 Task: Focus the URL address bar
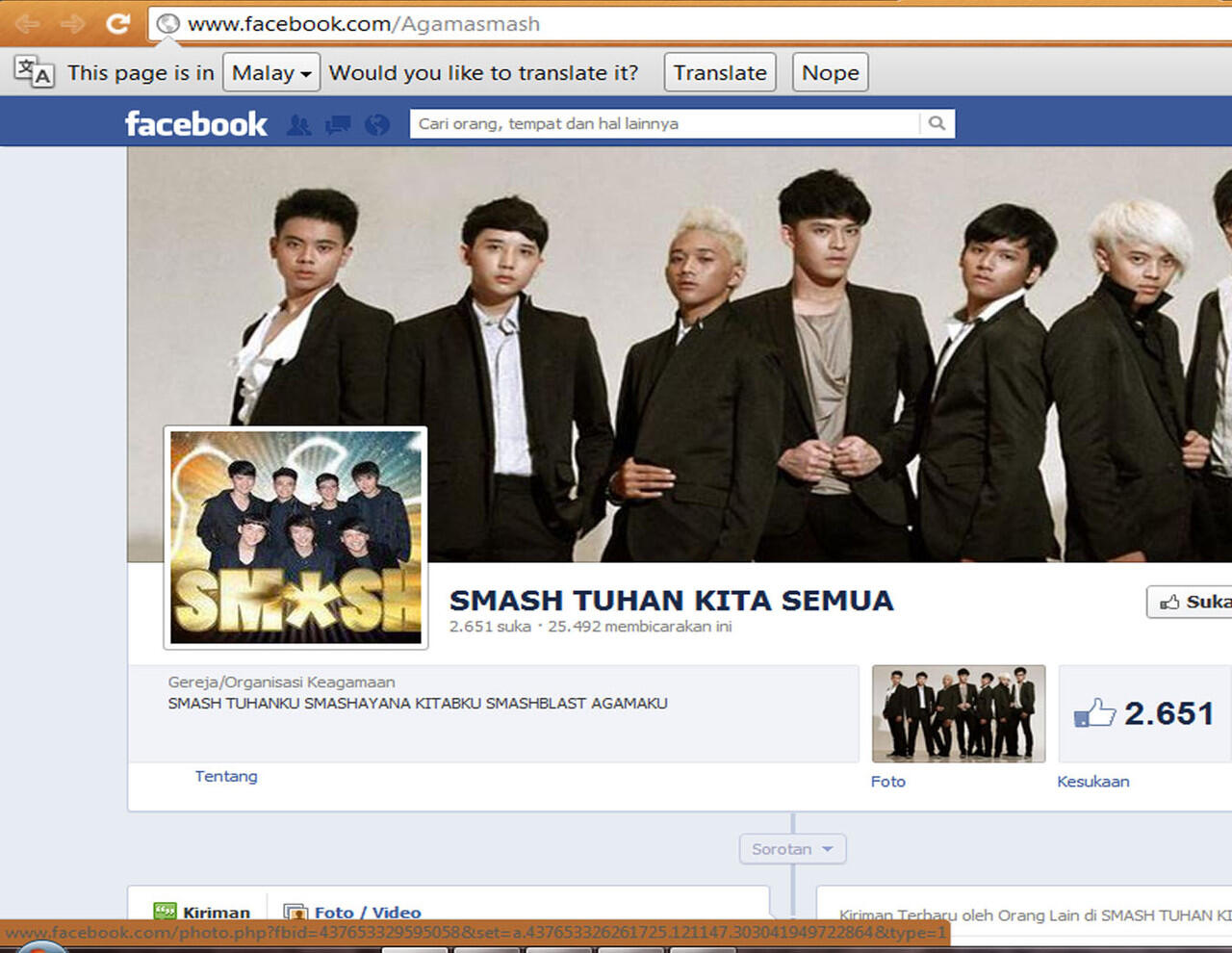coord(688,24)
